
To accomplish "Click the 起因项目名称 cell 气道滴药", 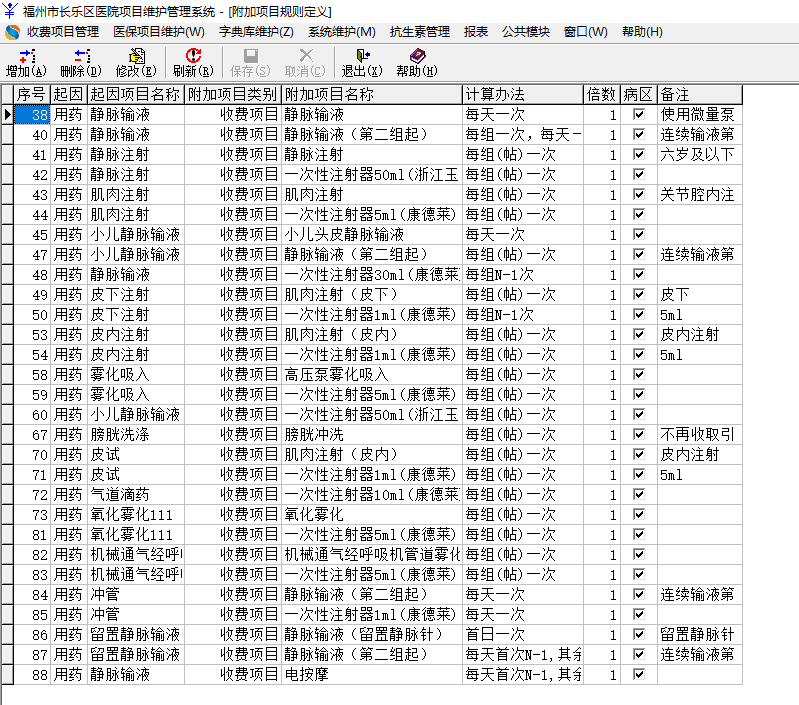I will click(136, 494).
